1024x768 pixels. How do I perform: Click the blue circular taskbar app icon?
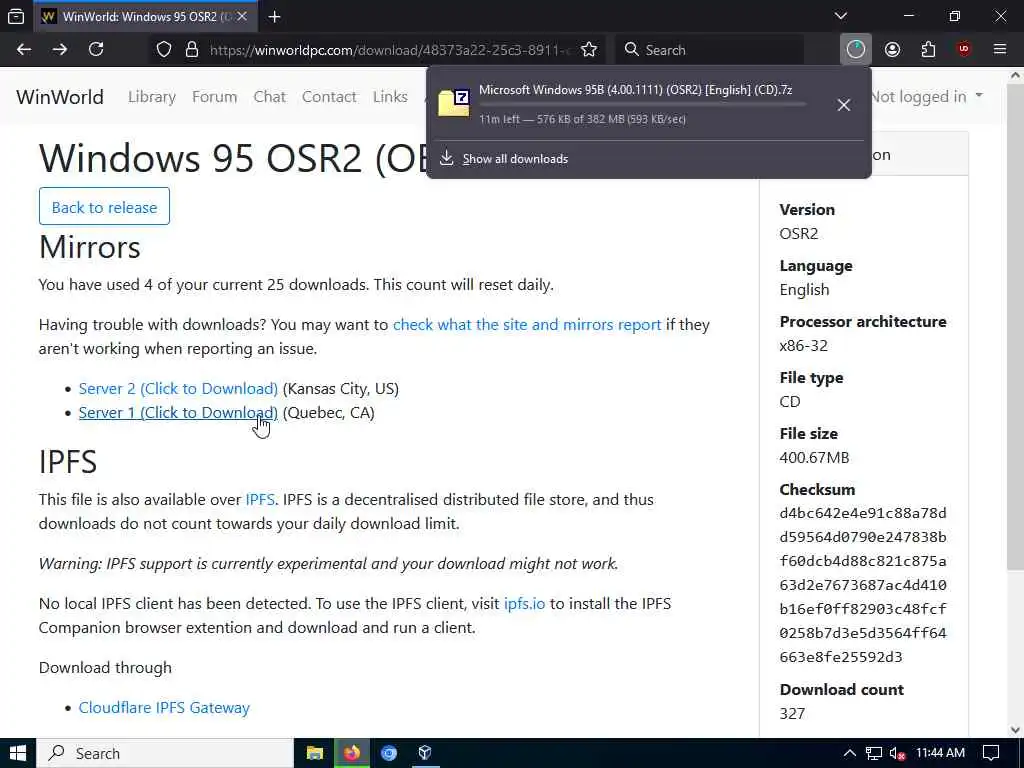pos(389,753)
